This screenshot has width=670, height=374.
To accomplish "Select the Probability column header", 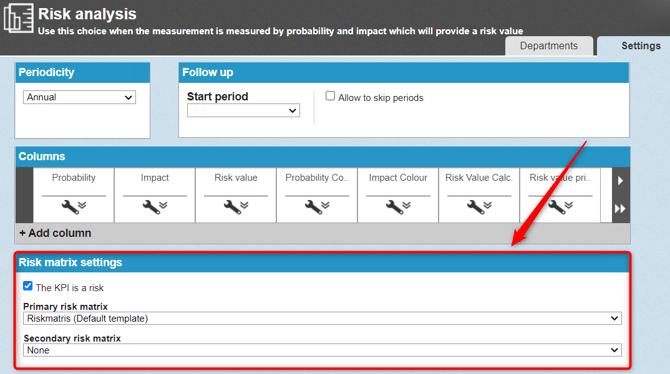I will [74, 178].
